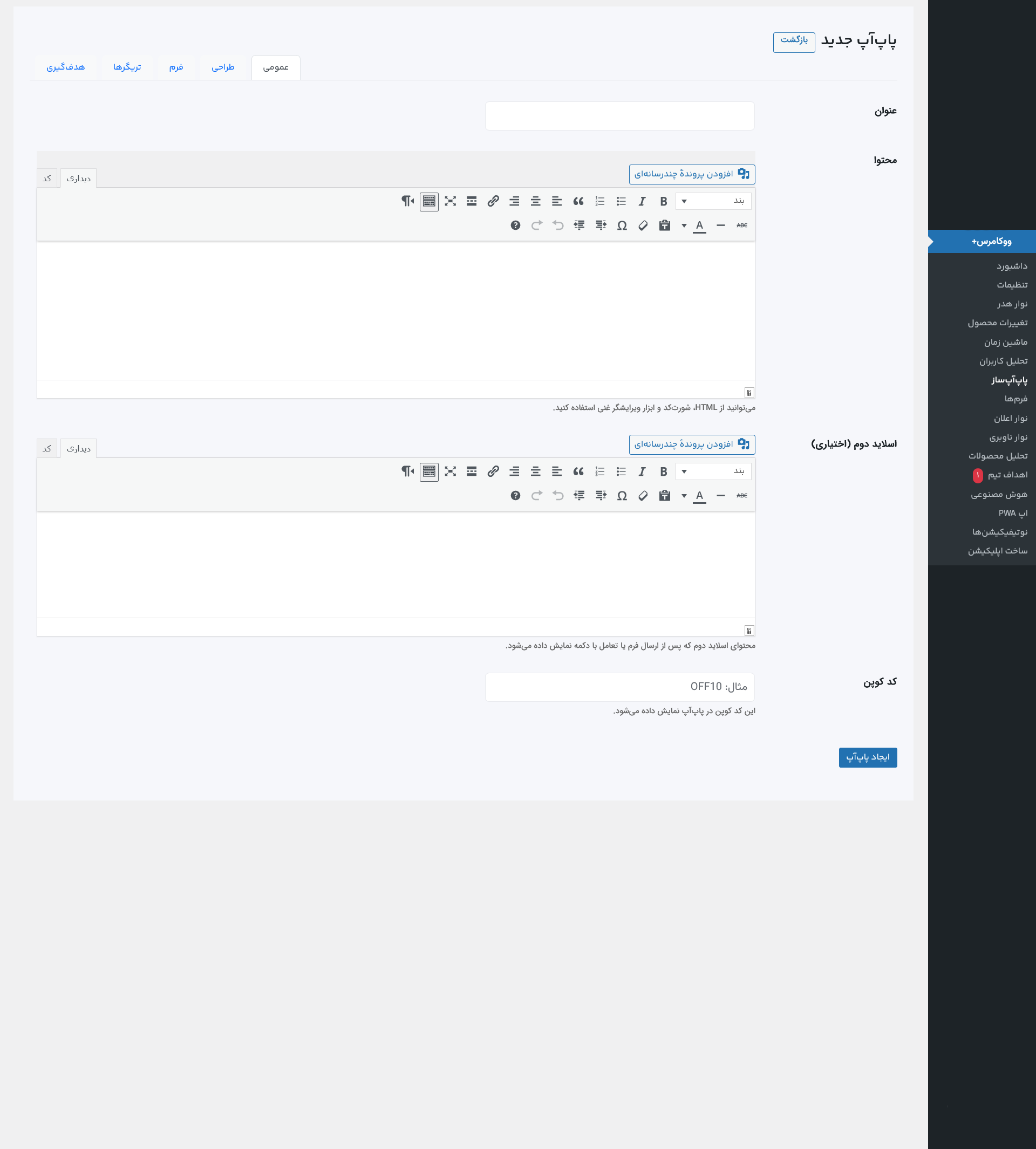The image size is (1036, 1149).
Task: Open the تریگرها tab
Action: click(x=127, y=68)
